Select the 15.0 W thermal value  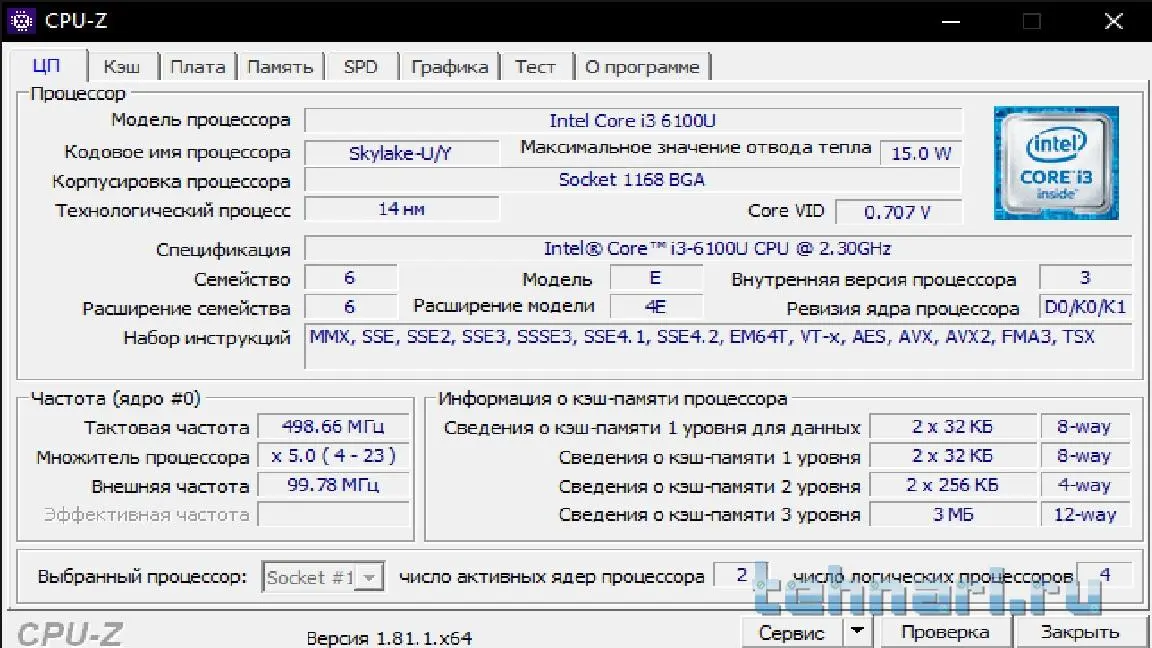[921, 153]
